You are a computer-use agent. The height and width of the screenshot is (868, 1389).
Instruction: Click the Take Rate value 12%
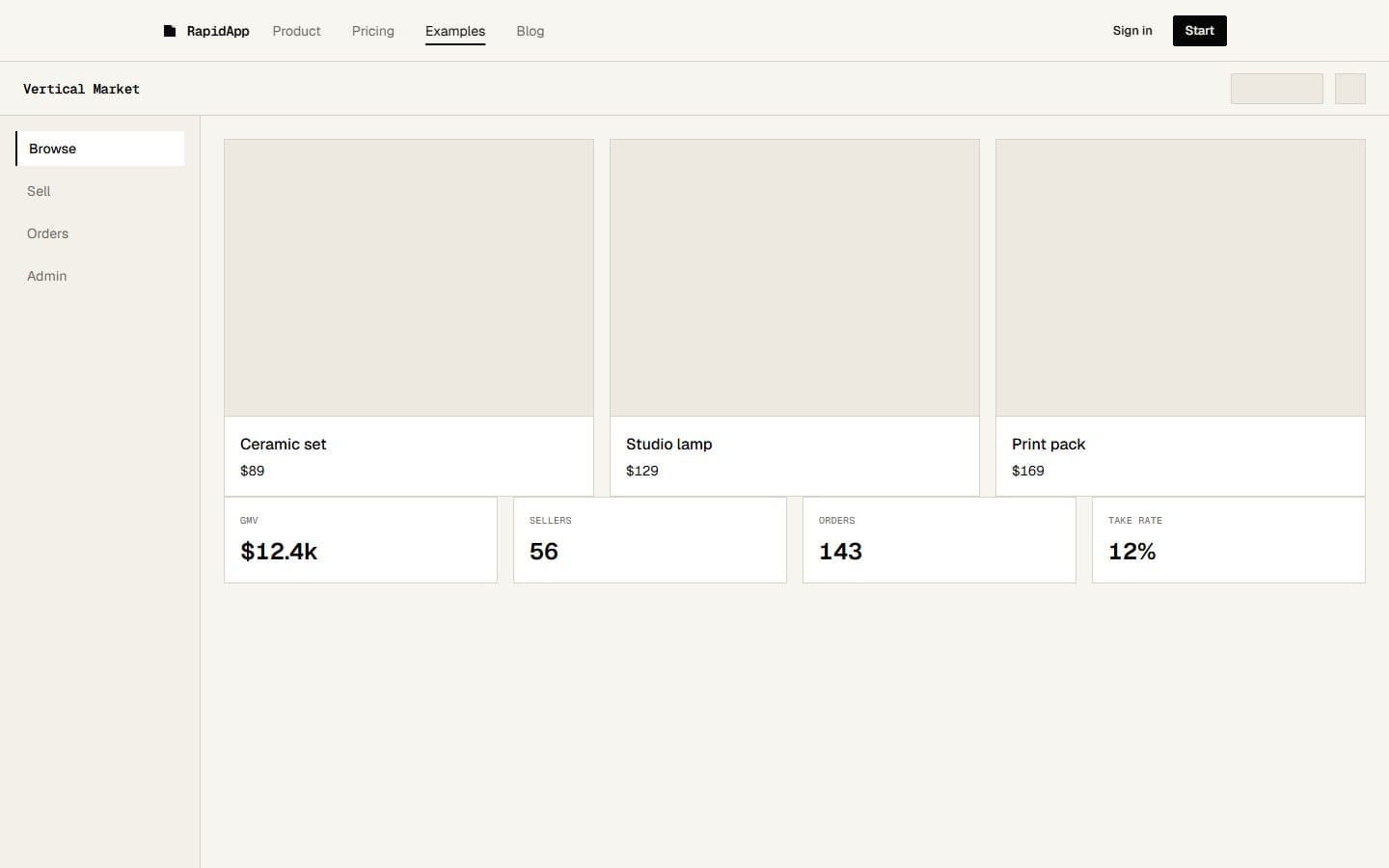tap(1132, 552)
